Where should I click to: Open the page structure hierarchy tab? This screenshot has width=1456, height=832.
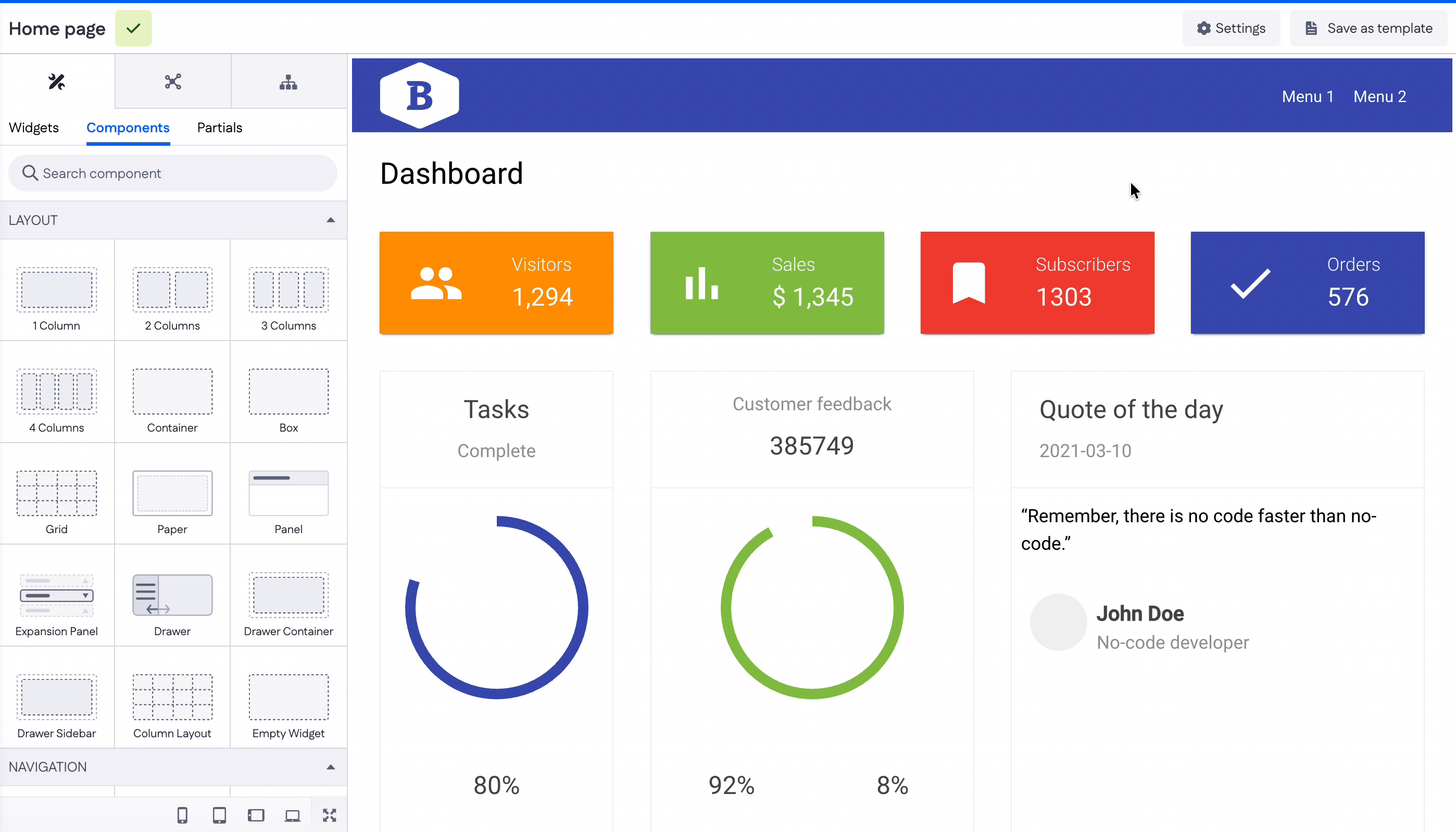288,82
